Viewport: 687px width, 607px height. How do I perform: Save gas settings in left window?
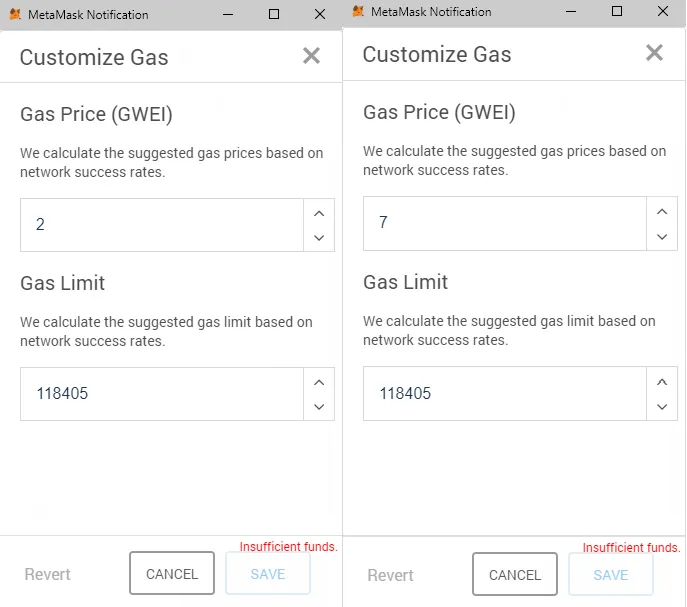coord(268,573)
